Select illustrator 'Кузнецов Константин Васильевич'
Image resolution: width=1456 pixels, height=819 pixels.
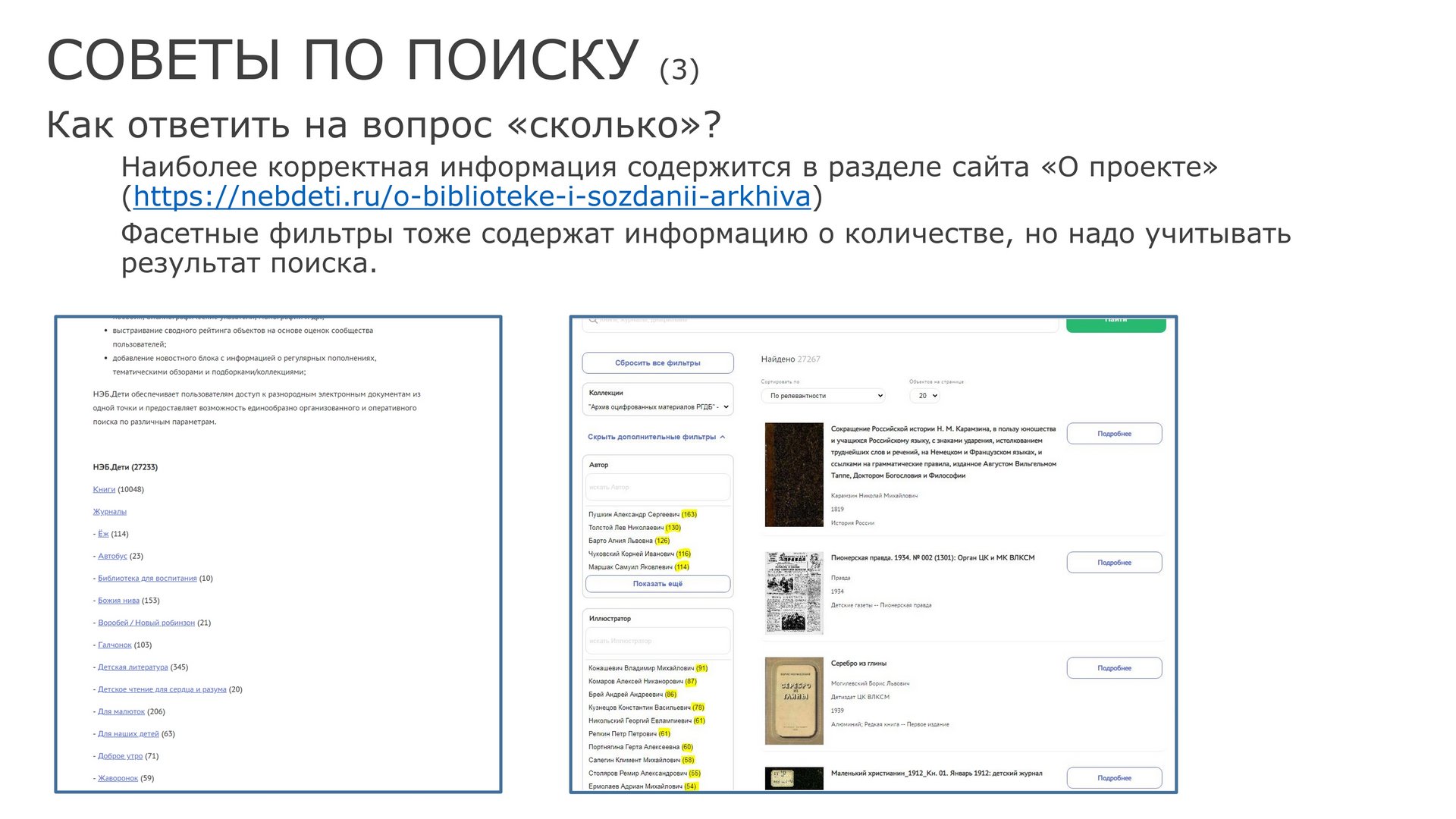(646, 708)
